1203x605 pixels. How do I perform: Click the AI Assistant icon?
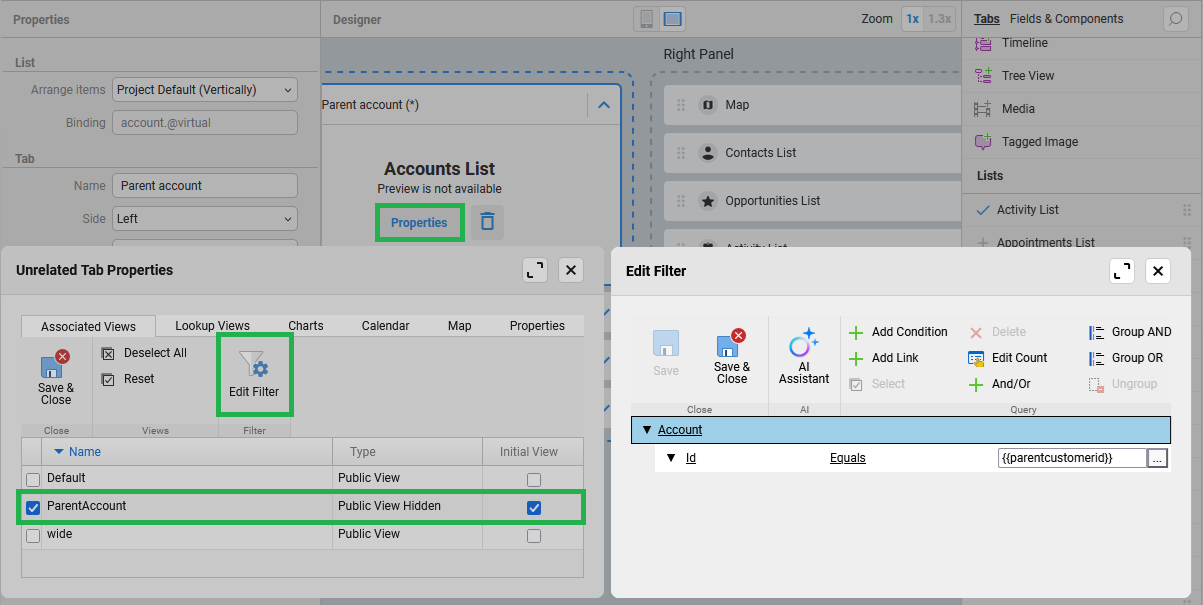(804, 344)
